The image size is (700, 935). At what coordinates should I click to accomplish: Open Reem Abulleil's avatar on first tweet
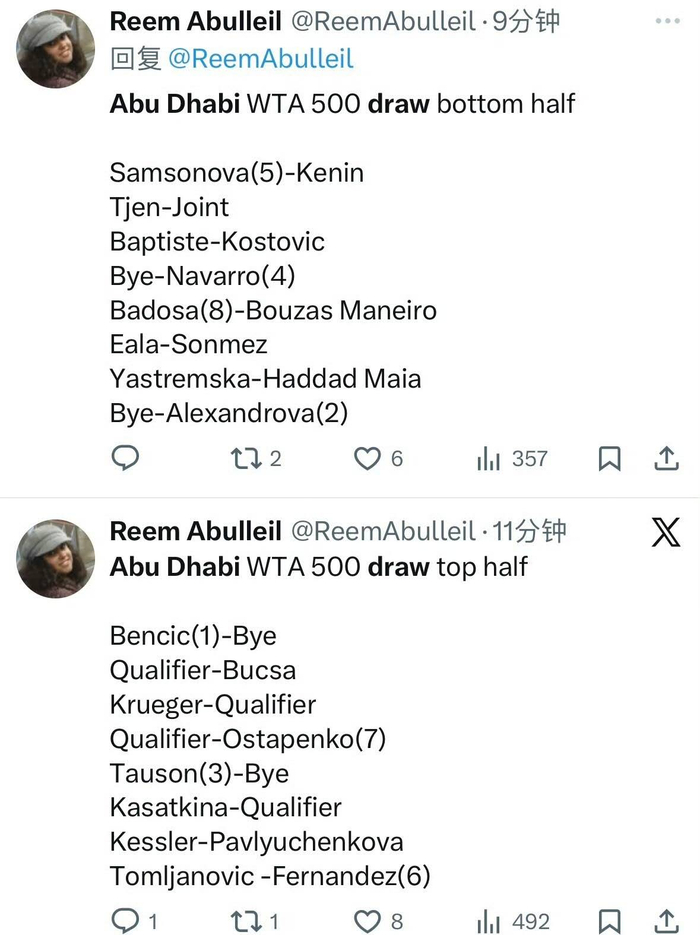point(57,48)
